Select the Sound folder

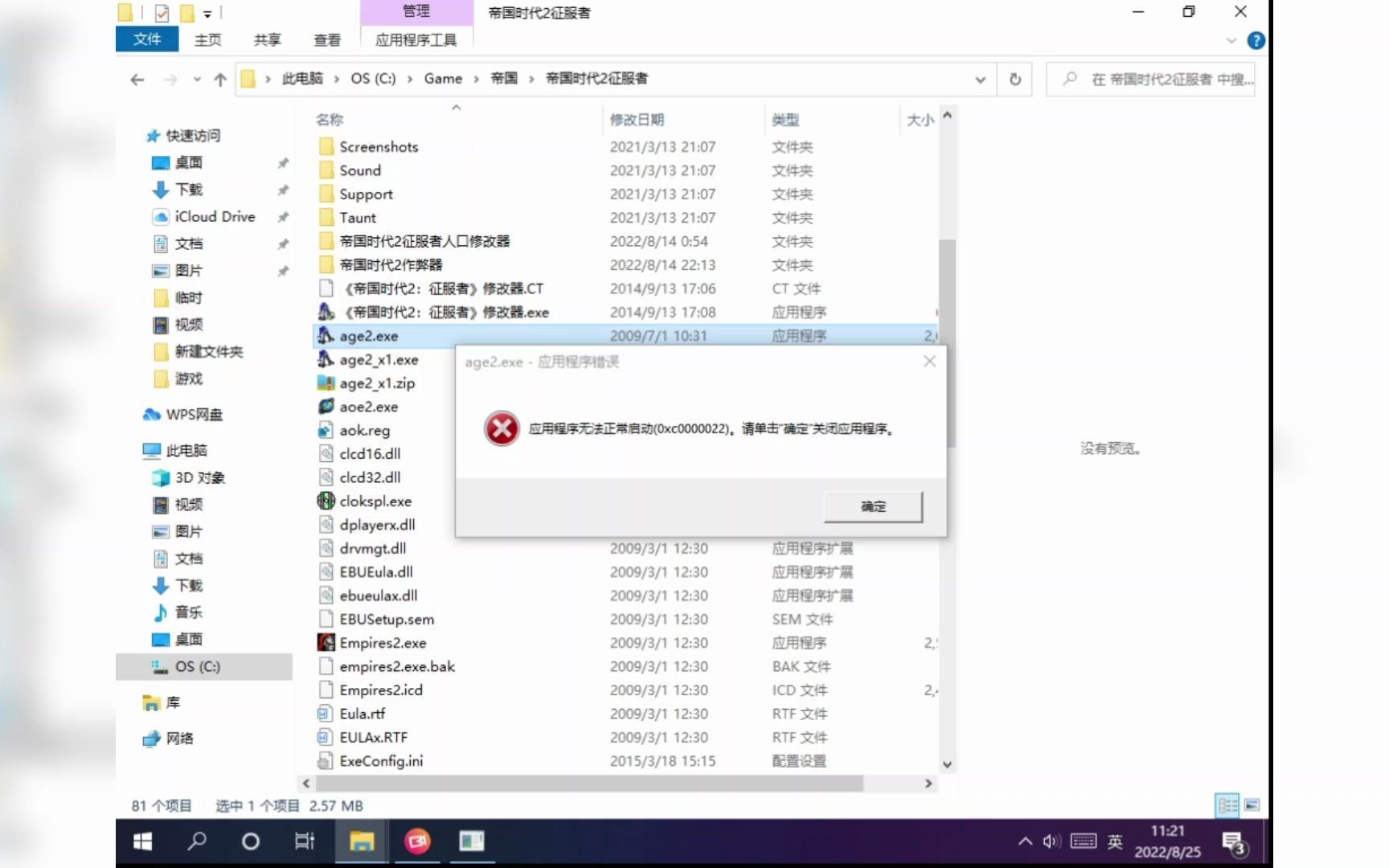(x=359, y=170)
